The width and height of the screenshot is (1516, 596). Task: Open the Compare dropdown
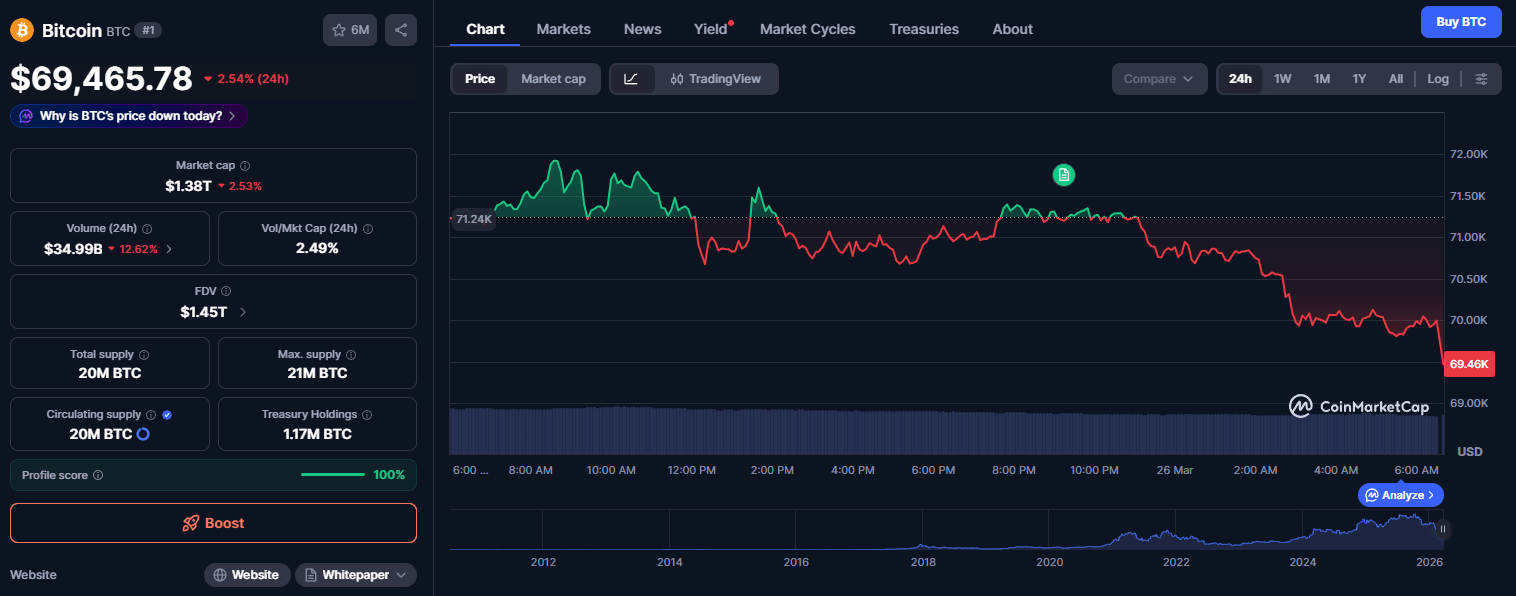coord(1159,79)
